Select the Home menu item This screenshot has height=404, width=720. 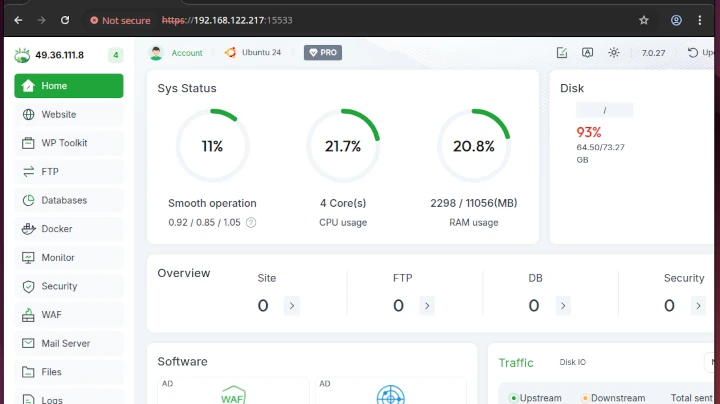click(x=68, y=86)
